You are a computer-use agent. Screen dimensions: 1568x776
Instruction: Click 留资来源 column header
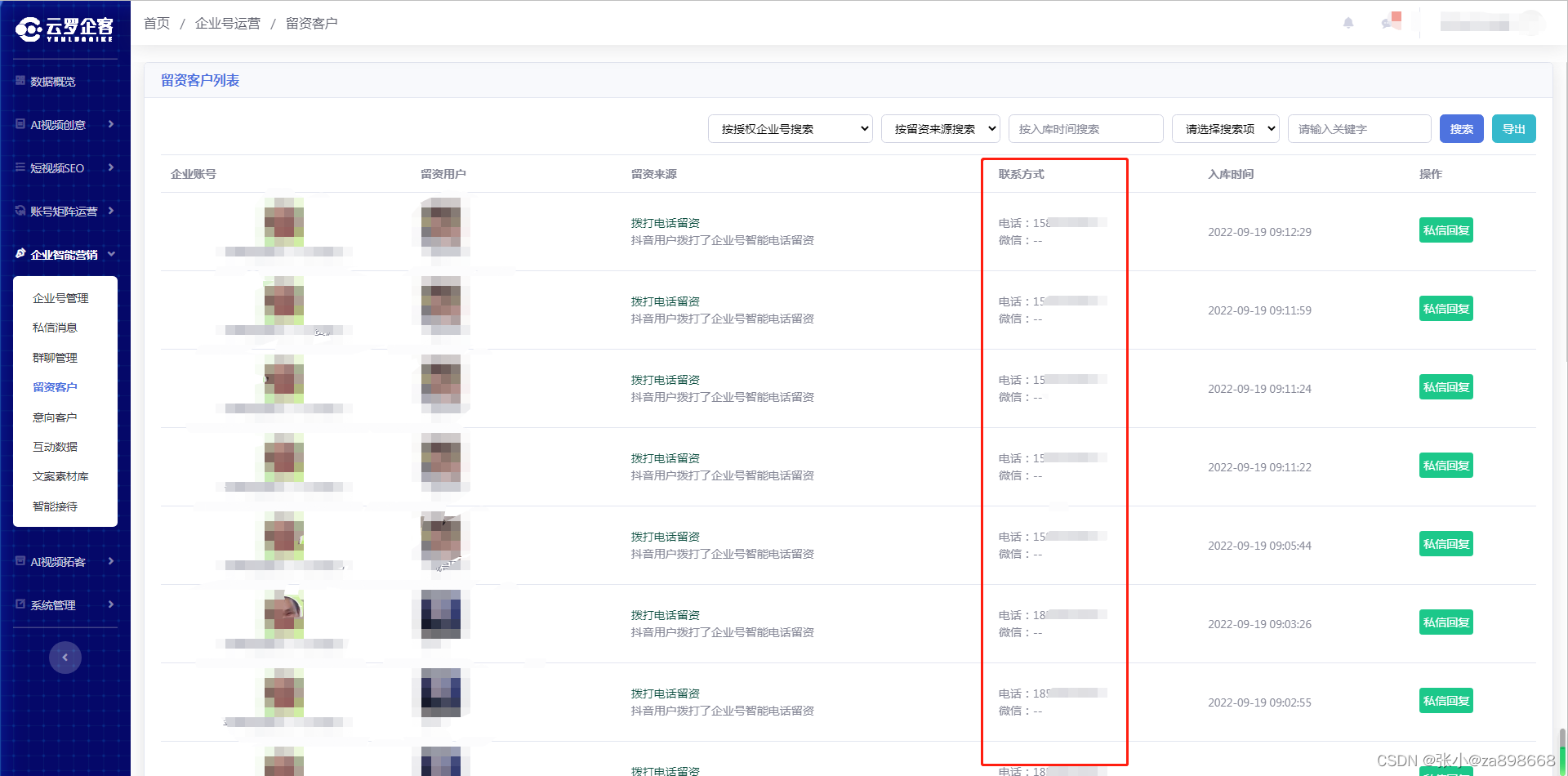(x=653, y=174)
